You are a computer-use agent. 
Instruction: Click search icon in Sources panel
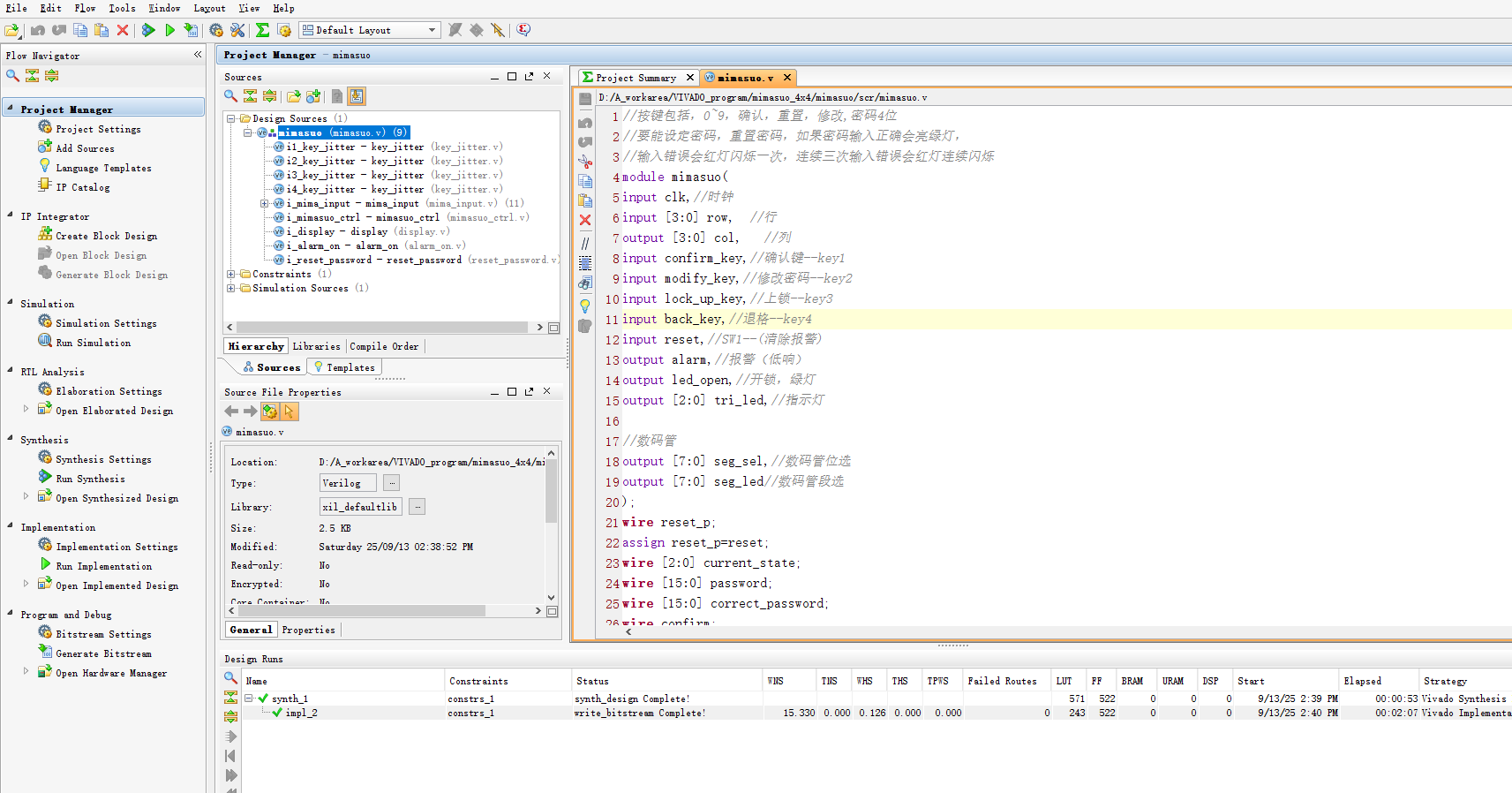click(x=230, y=96)
